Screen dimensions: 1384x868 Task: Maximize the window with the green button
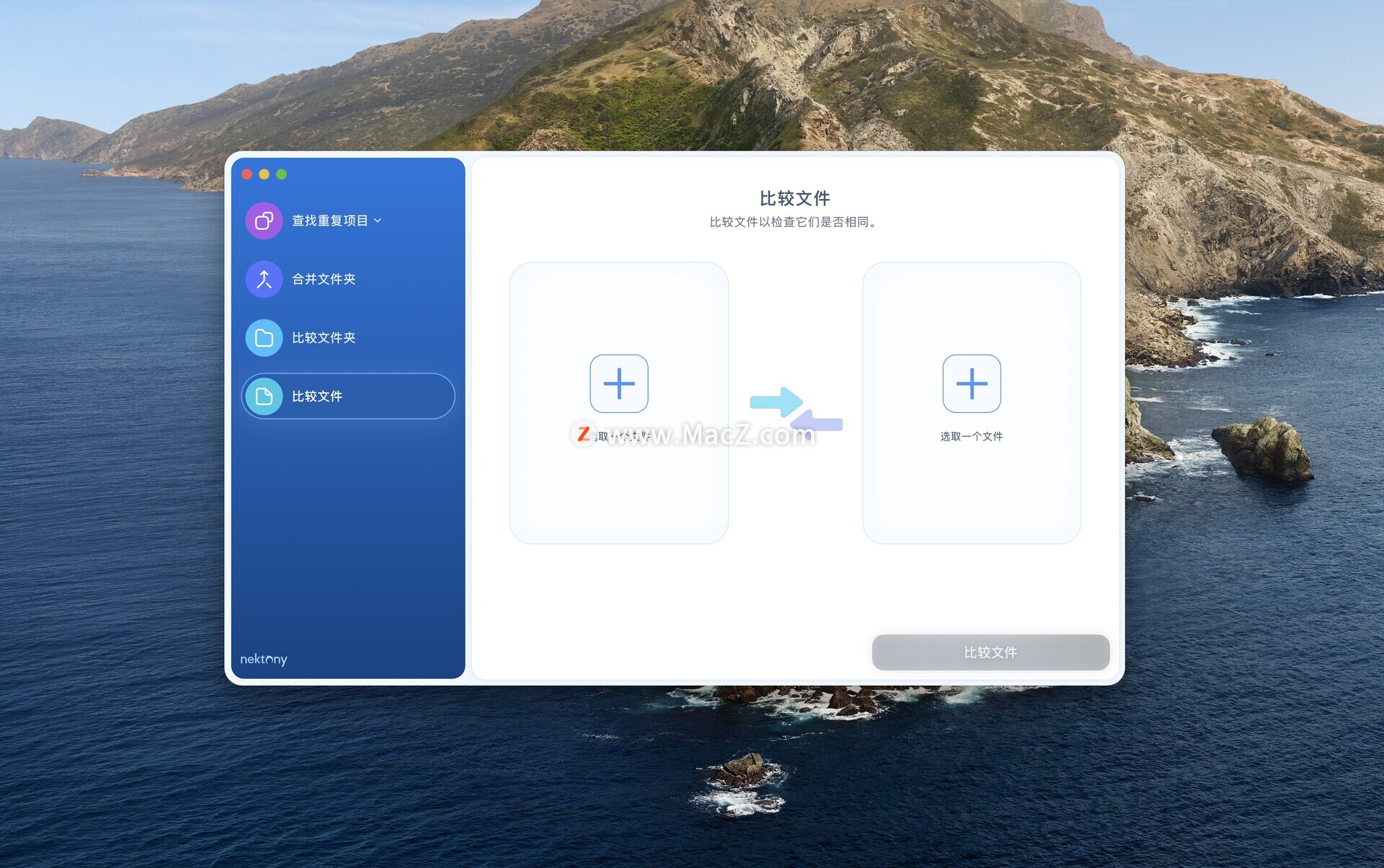tap(282, 174)
